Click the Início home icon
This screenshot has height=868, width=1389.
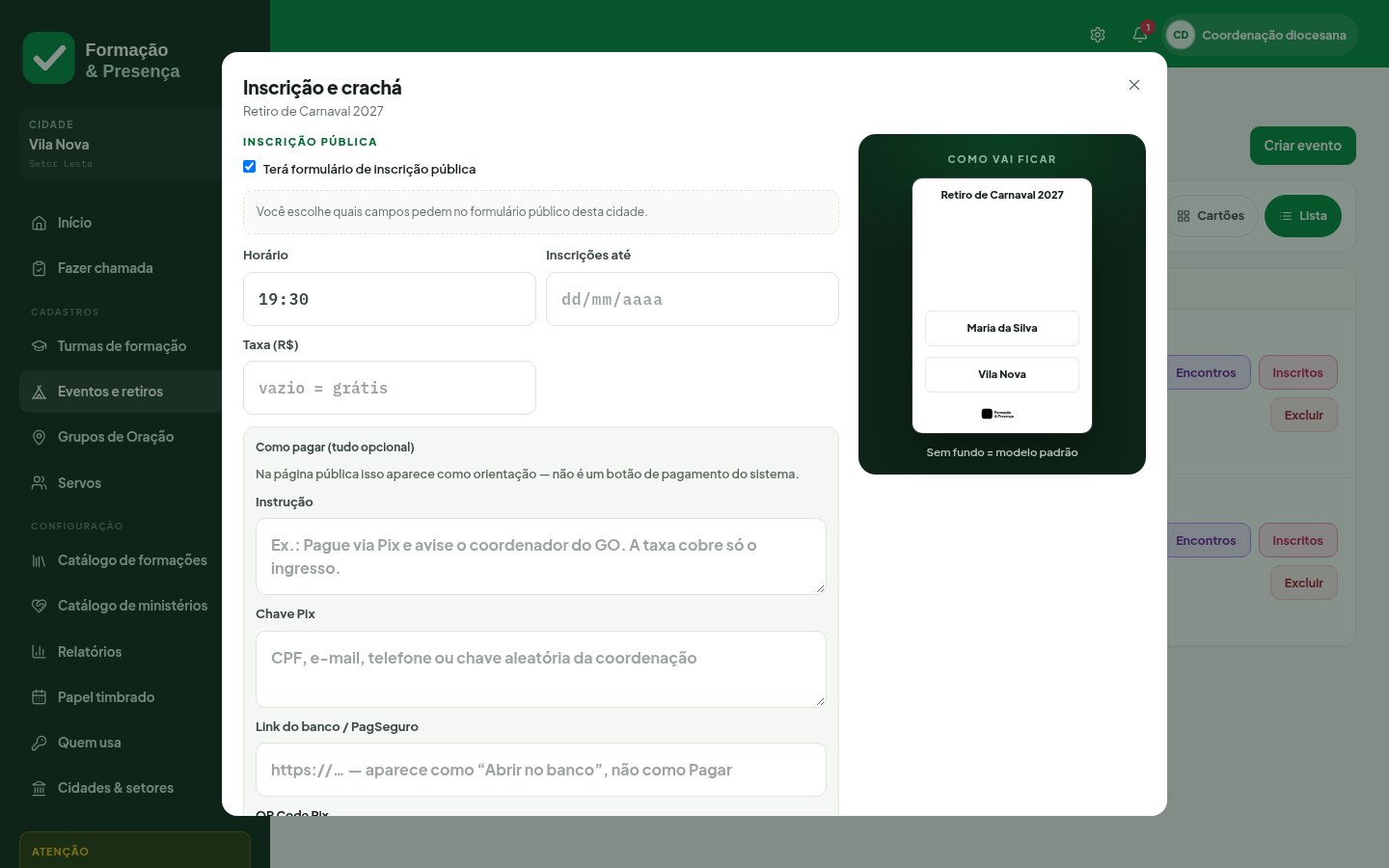[x=40, y=223]
